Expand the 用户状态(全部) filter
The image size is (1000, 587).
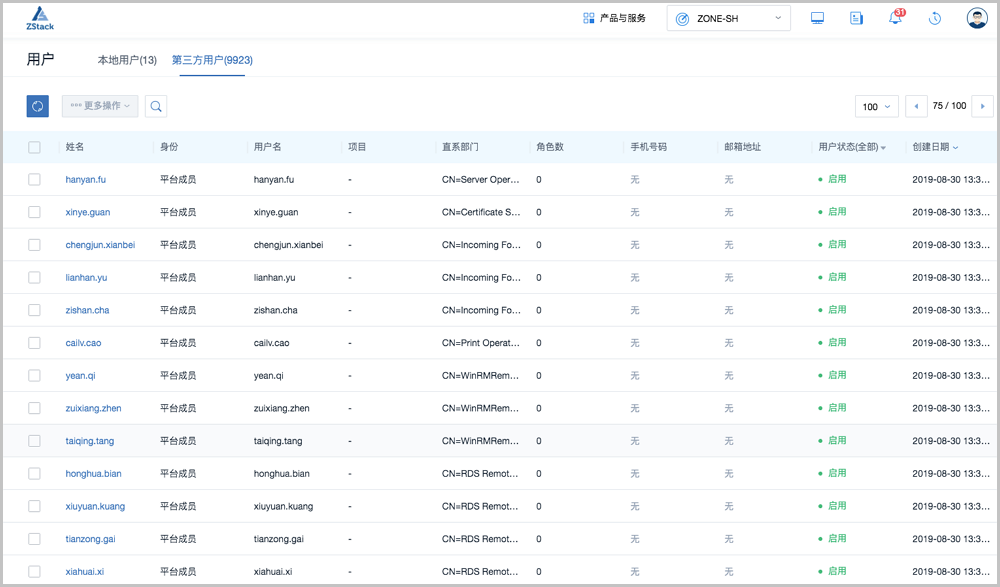click(852, 147)
